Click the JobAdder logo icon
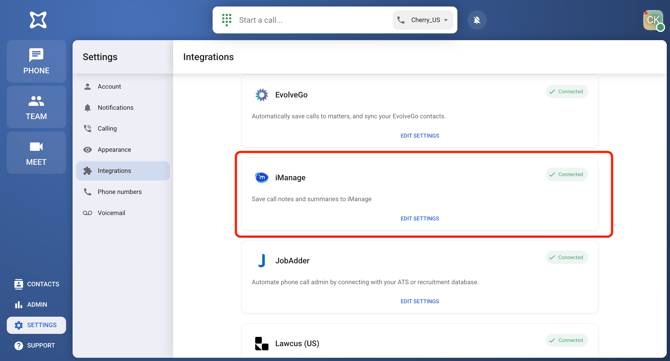Viewport: 670px width, 361px height. coord(262,260)
